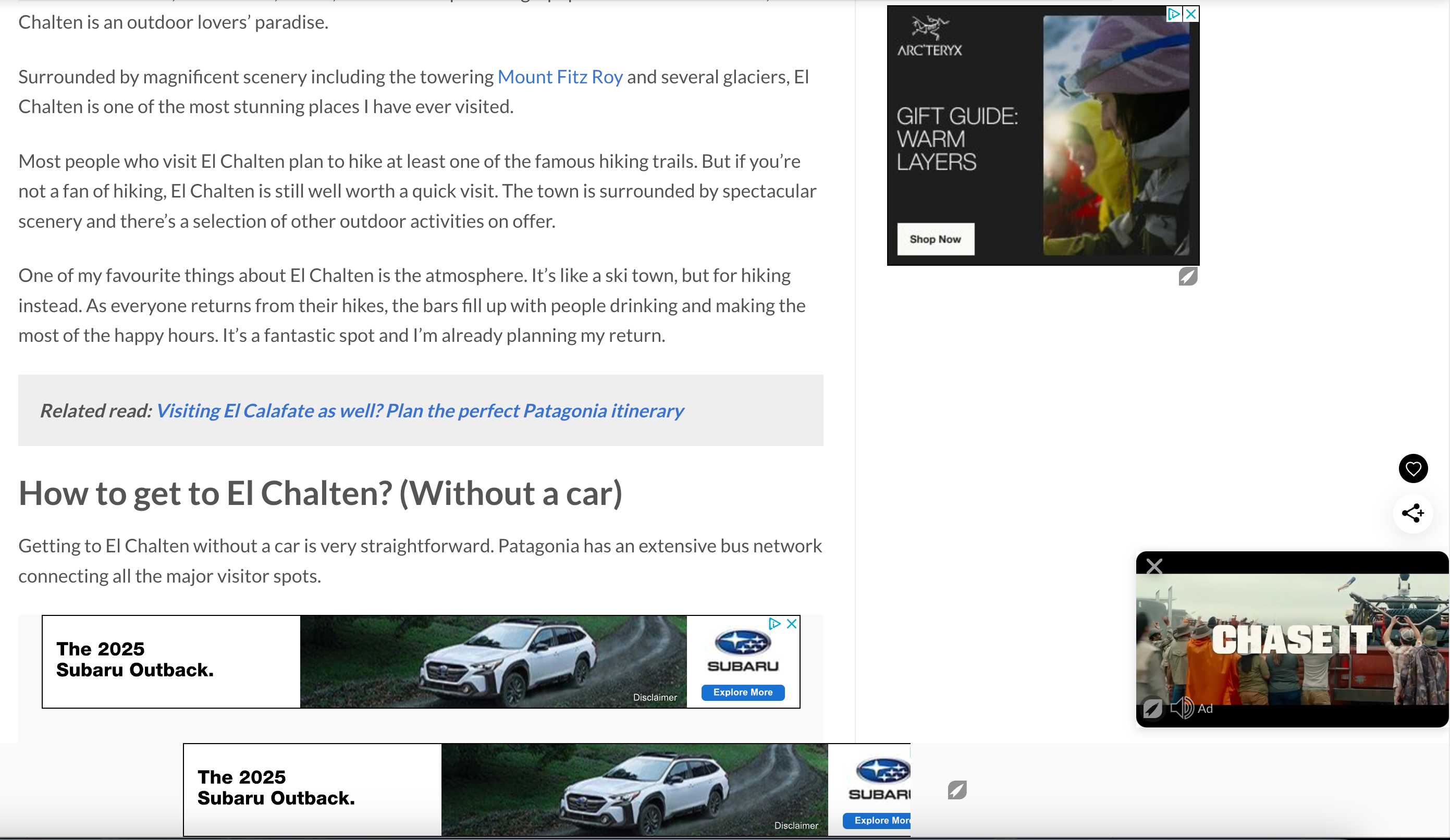This screenshot has width=1450, height=840.
Task: Open AdChoices icon on inline Subaru ad
Action: point(775,624)
